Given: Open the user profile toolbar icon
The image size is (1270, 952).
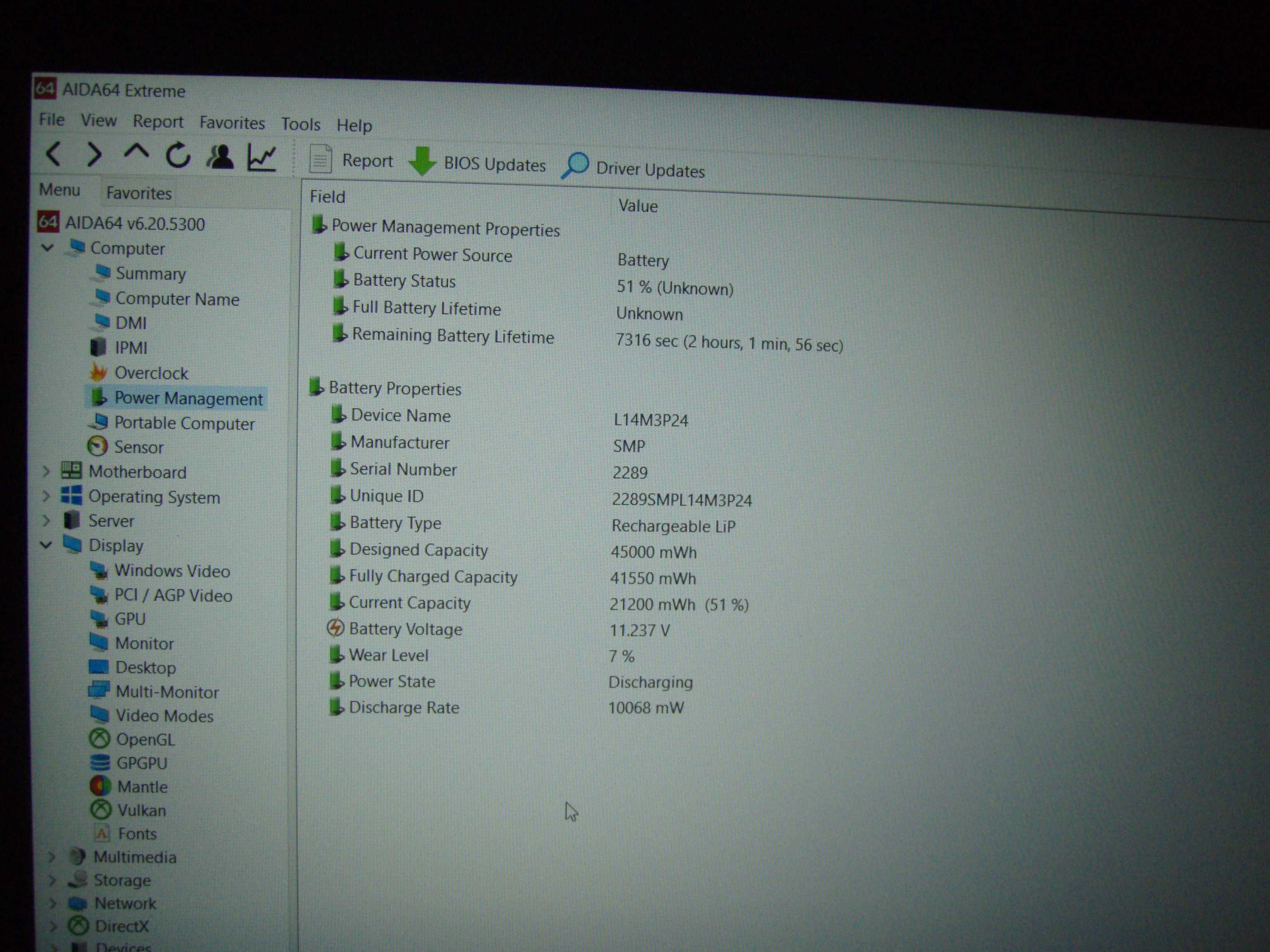Looking at the screenshot, I should [x=220, y=156].
